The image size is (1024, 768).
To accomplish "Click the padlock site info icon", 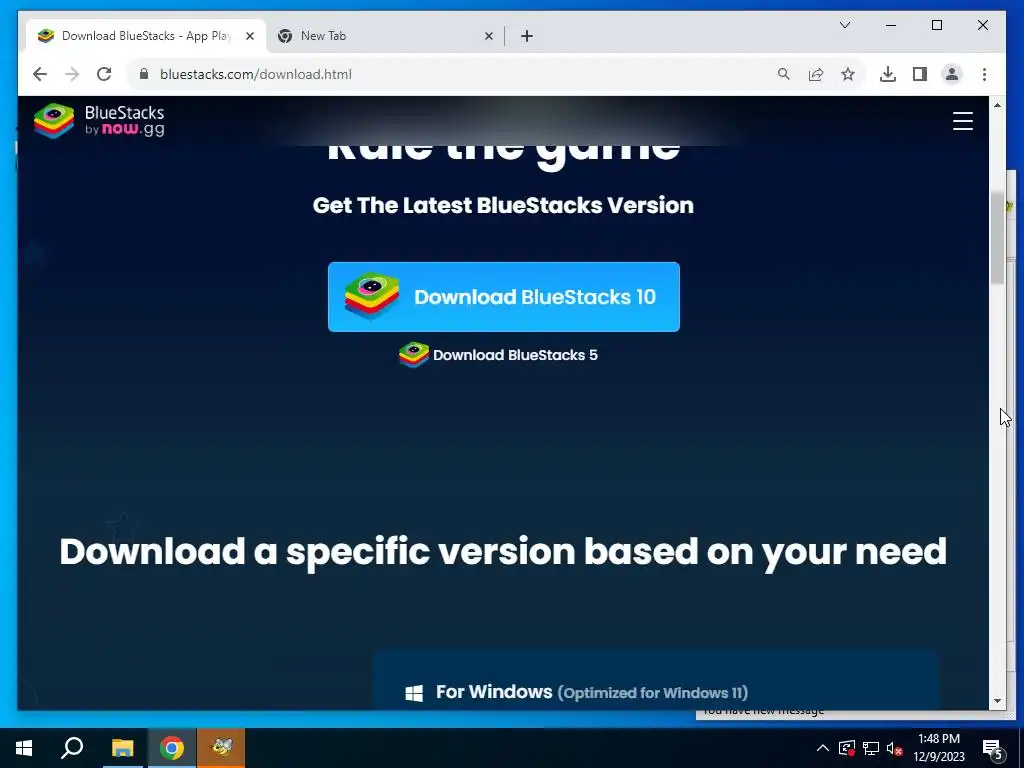I will point(144,74).
